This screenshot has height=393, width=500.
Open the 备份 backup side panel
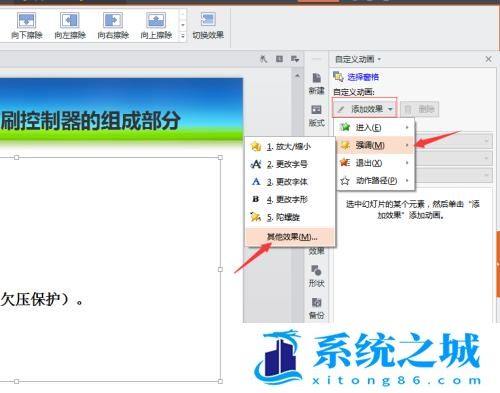point(316,308)
